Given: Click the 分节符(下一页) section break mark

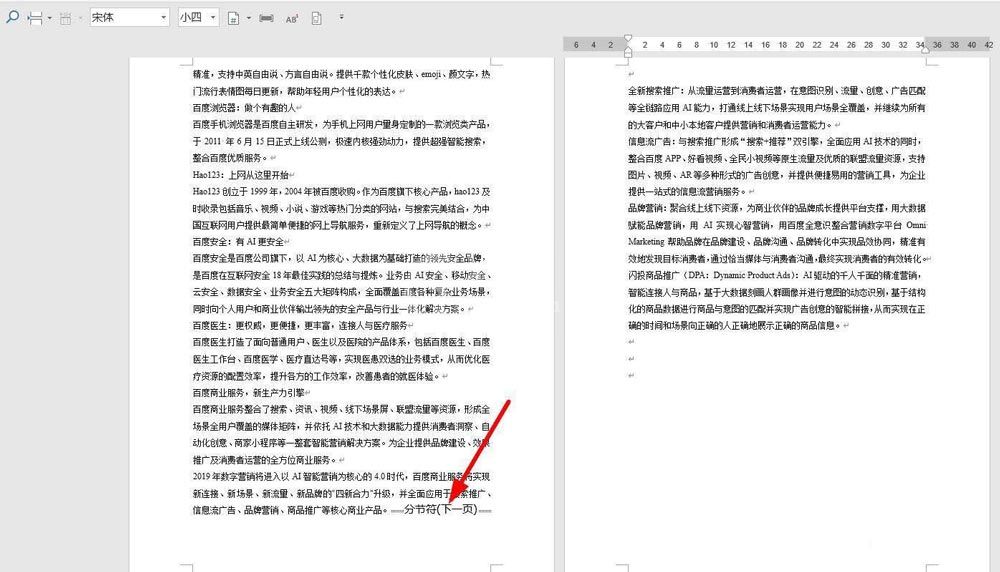Looking at the screenshot, I should click(441, 509).
